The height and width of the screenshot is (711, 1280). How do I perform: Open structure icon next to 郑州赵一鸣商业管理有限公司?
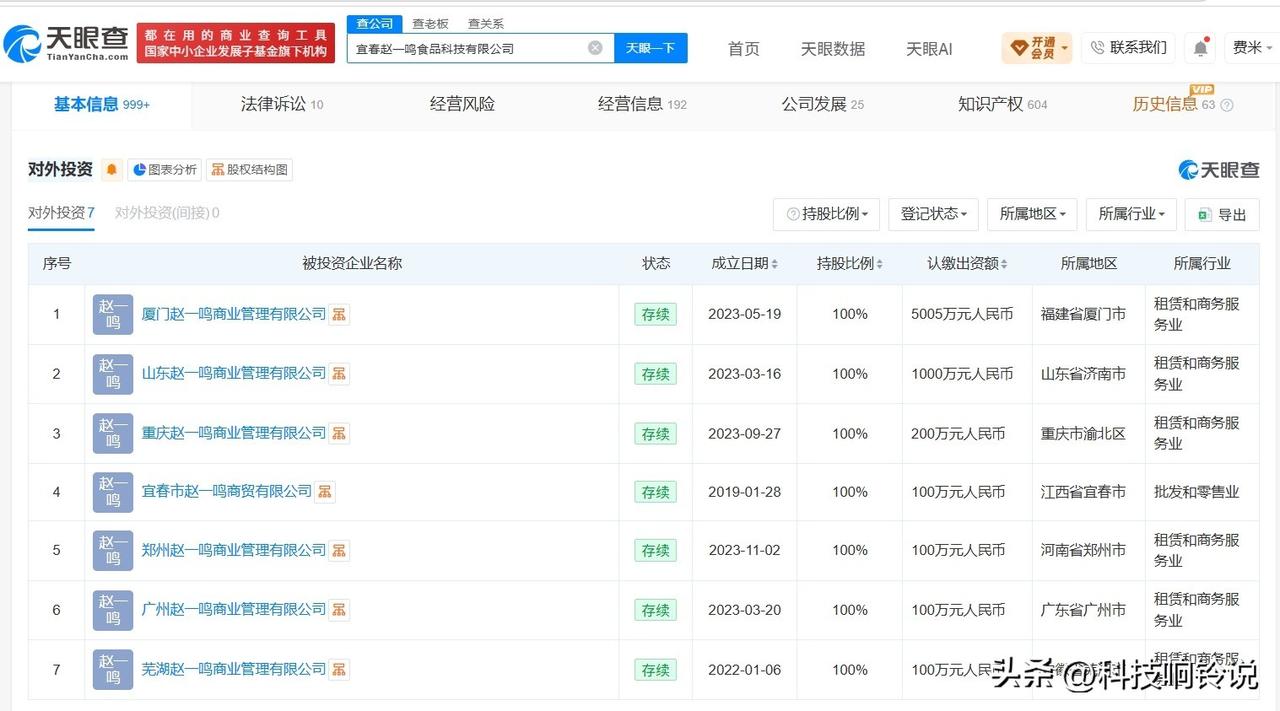pos(340,550)
